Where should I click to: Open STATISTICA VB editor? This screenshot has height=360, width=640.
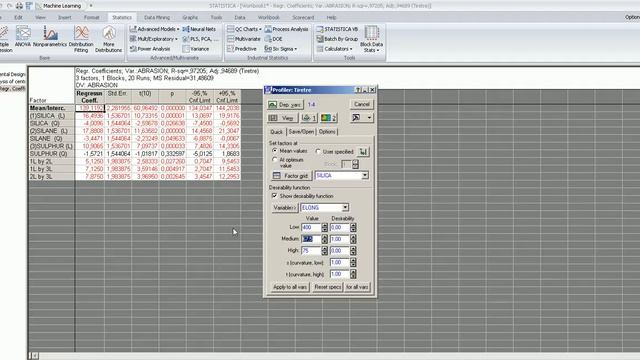pos(337,29)
